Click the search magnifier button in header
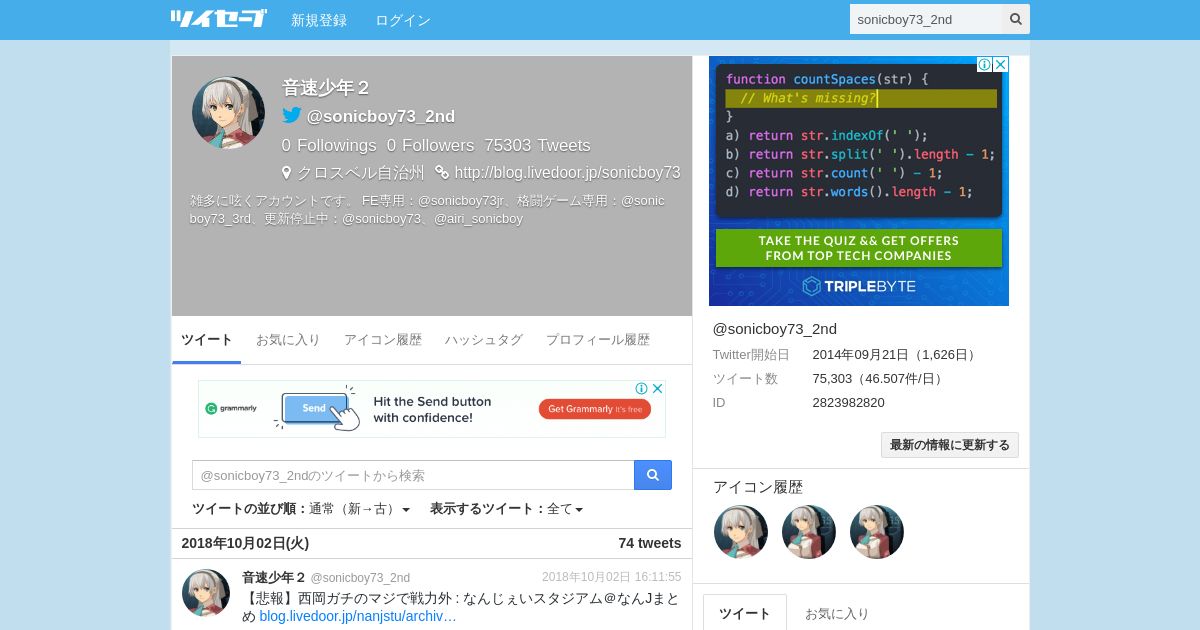 1016,19
